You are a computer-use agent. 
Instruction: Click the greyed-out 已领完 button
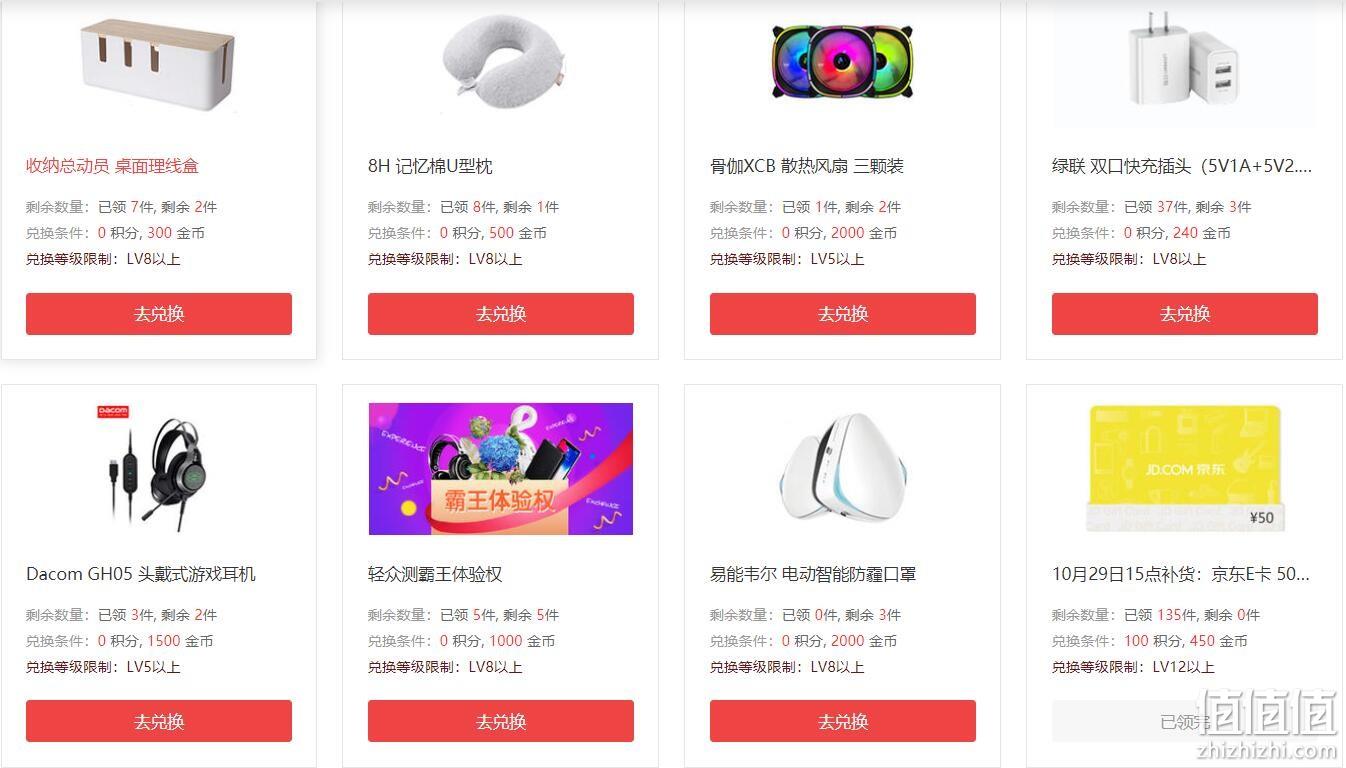(1185, 721)
